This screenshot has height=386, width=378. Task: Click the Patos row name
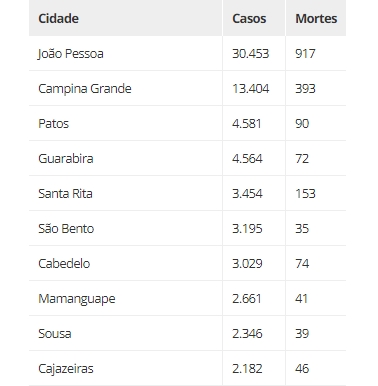(53, 124)
